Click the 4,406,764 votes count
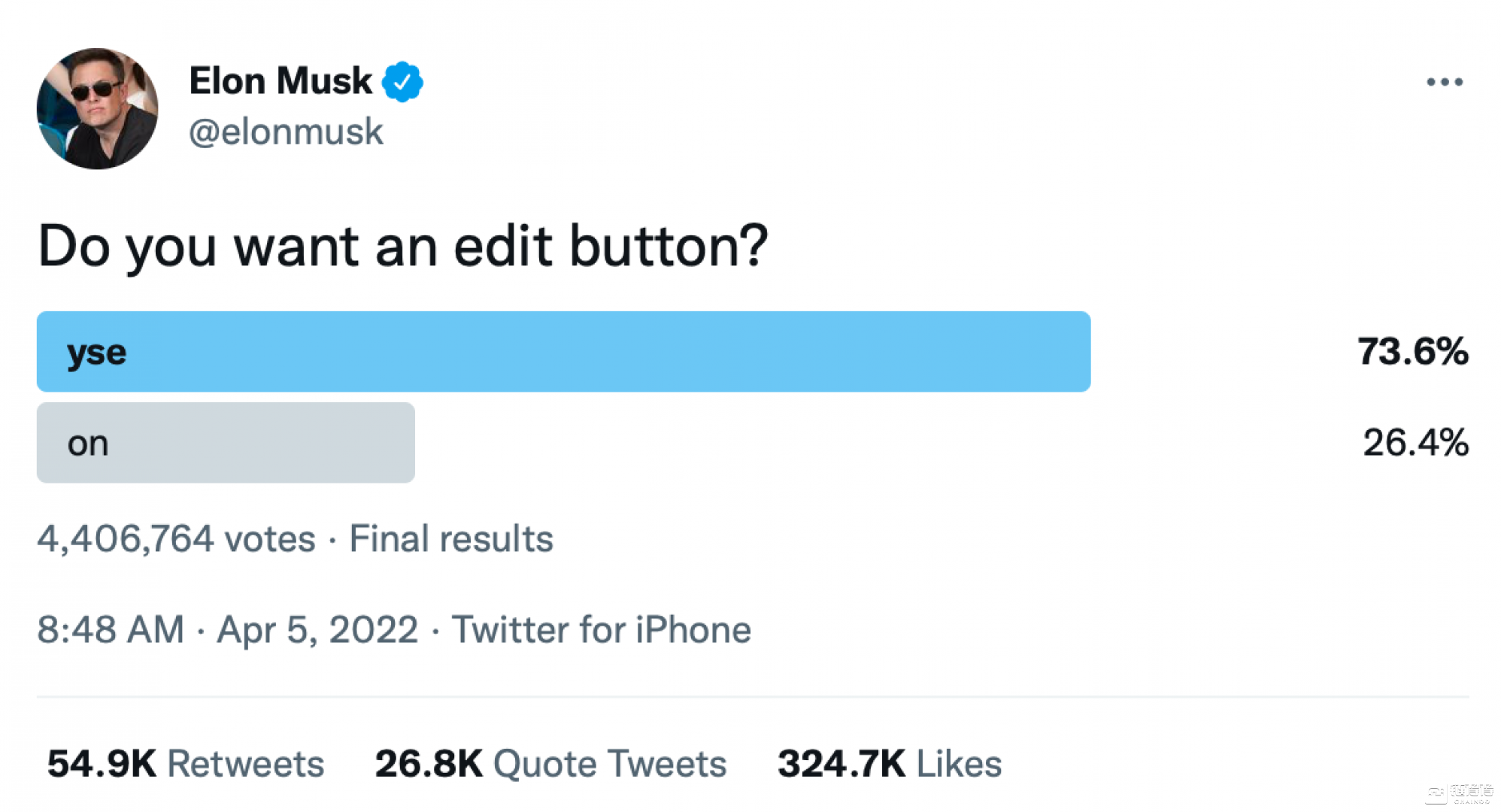The width and height of the screenshot is (1501, 812). tap(176, 538)
